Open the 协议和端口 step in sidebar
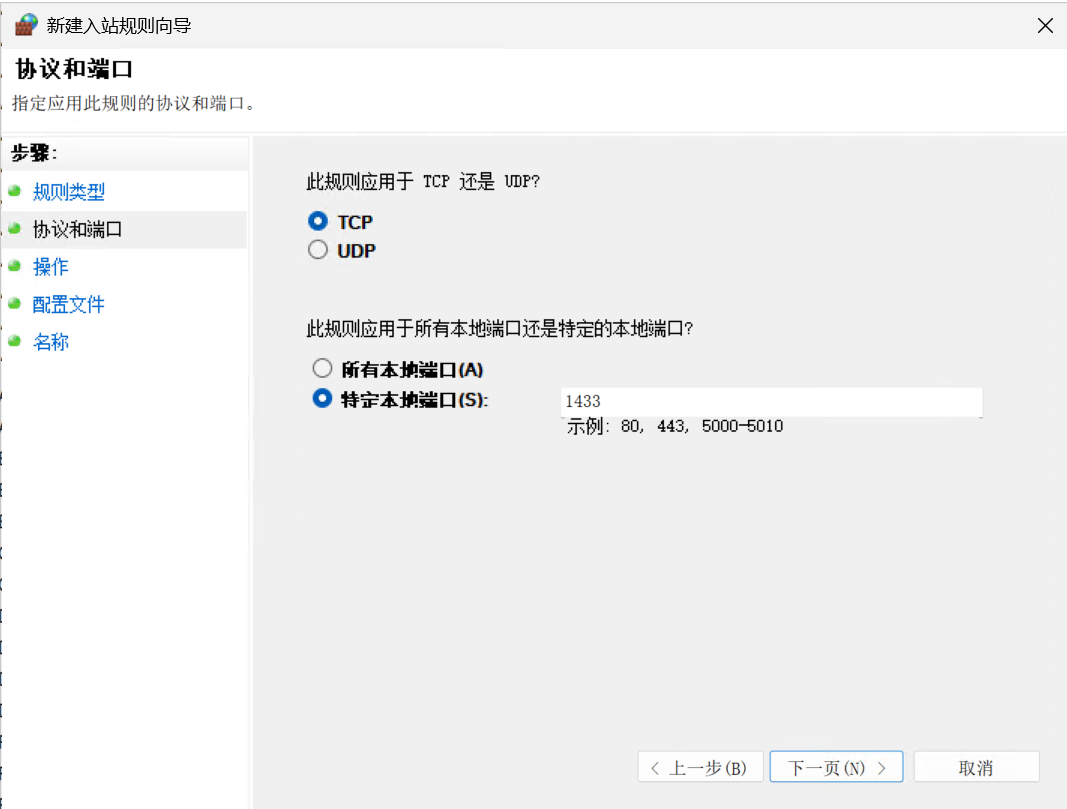Image resolution: width=1067 pixels, height=809 pixels. (77, 230)
